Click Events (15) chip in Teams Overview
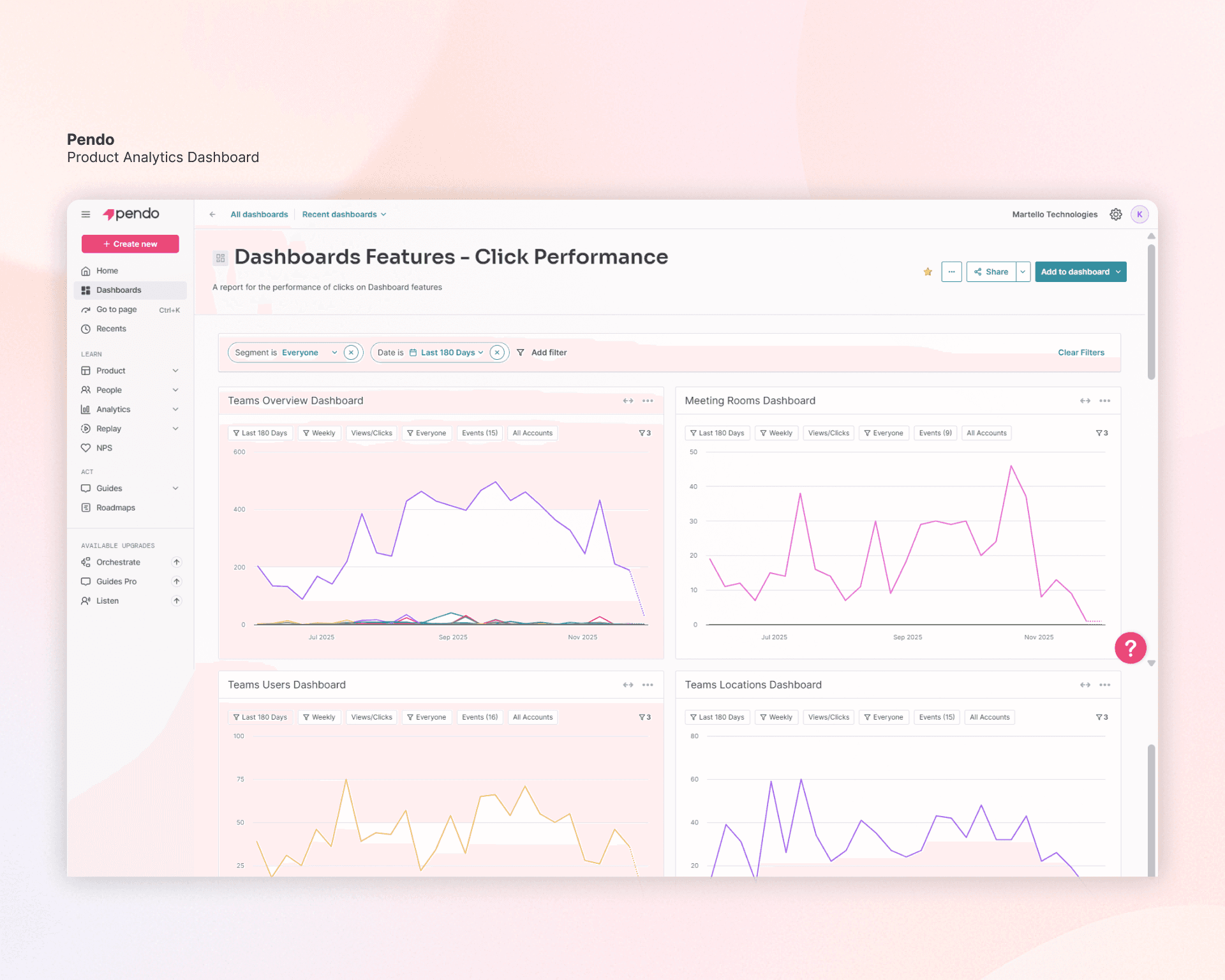Viewport: 1225px width, 980px height. click(479, 433)
